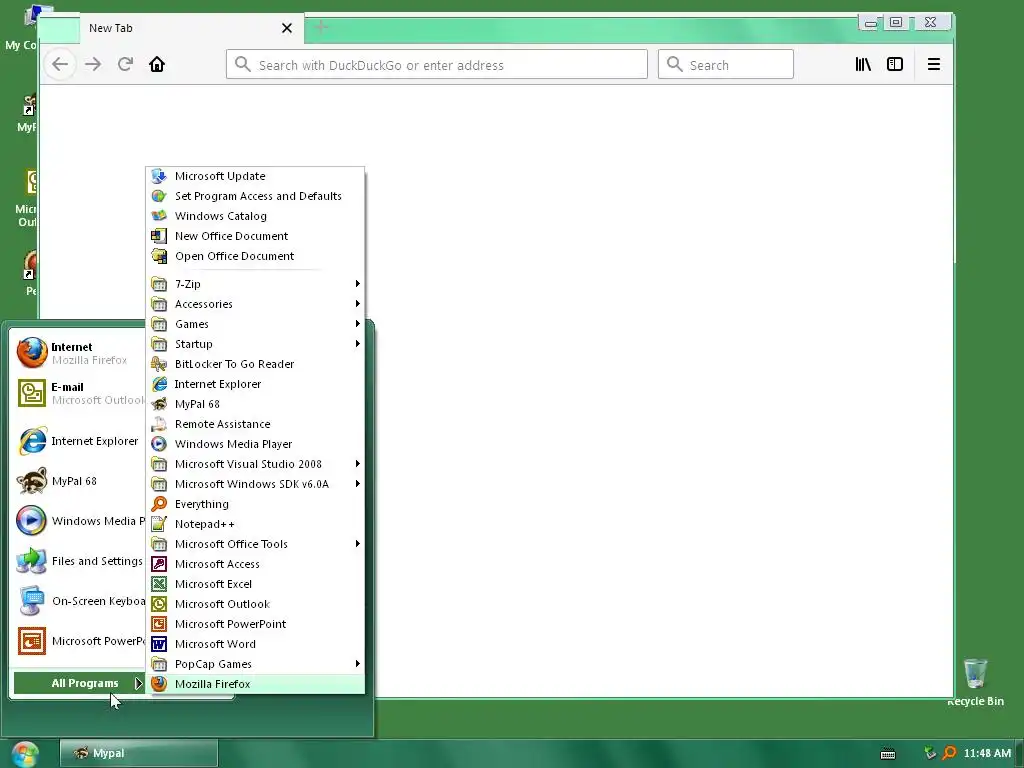This screenshot has height=768, width=1024.
Task: Launch the Everything search tool
Action: (x=255, y=504)
